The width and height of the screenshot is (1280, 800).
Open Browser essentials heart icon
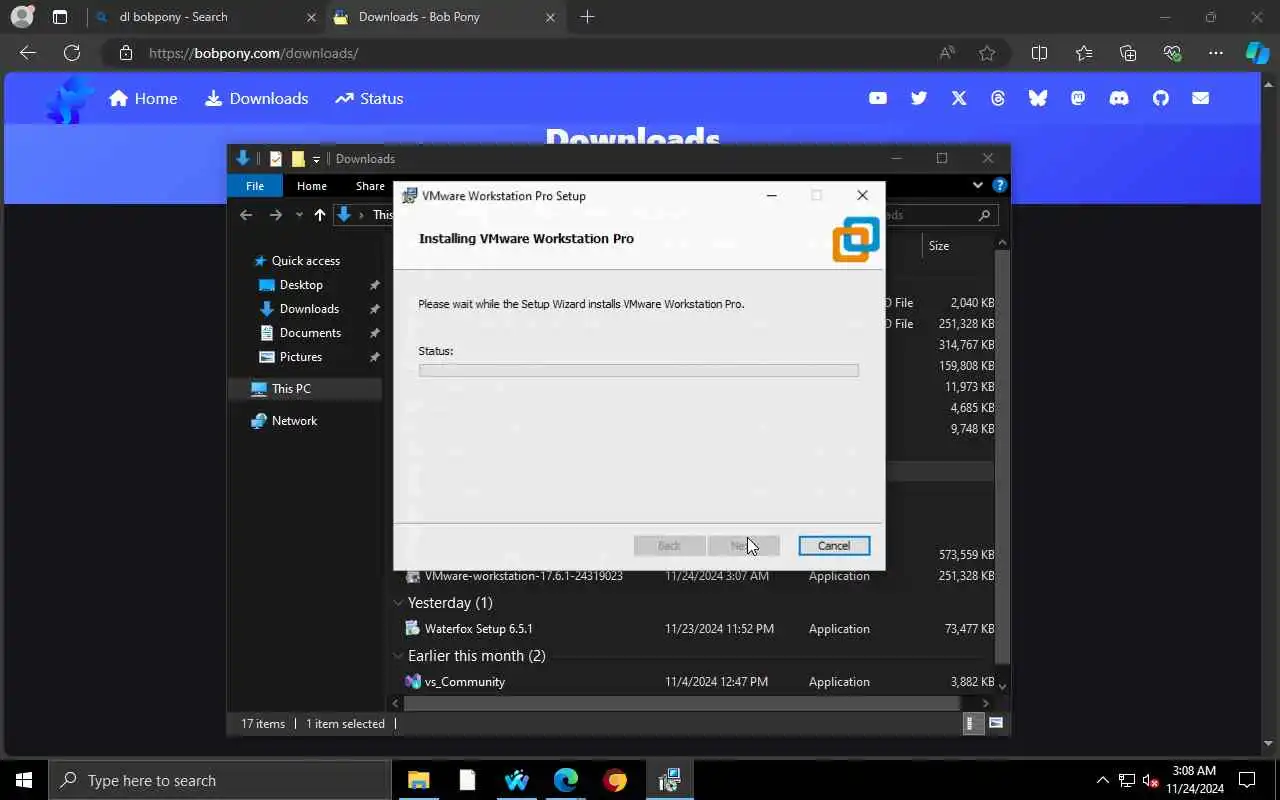[x=1172, y=53]
